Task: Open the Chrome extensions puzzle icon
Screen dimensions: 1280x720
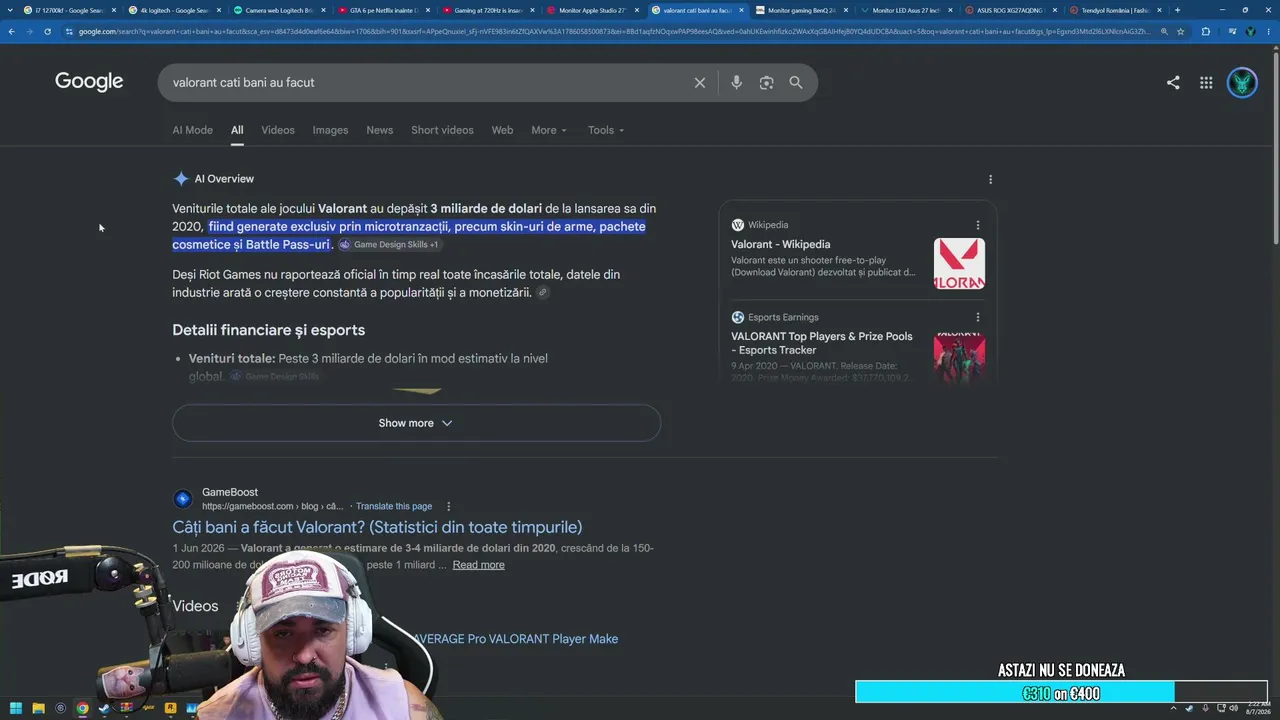Action: tap(1206, 32)
